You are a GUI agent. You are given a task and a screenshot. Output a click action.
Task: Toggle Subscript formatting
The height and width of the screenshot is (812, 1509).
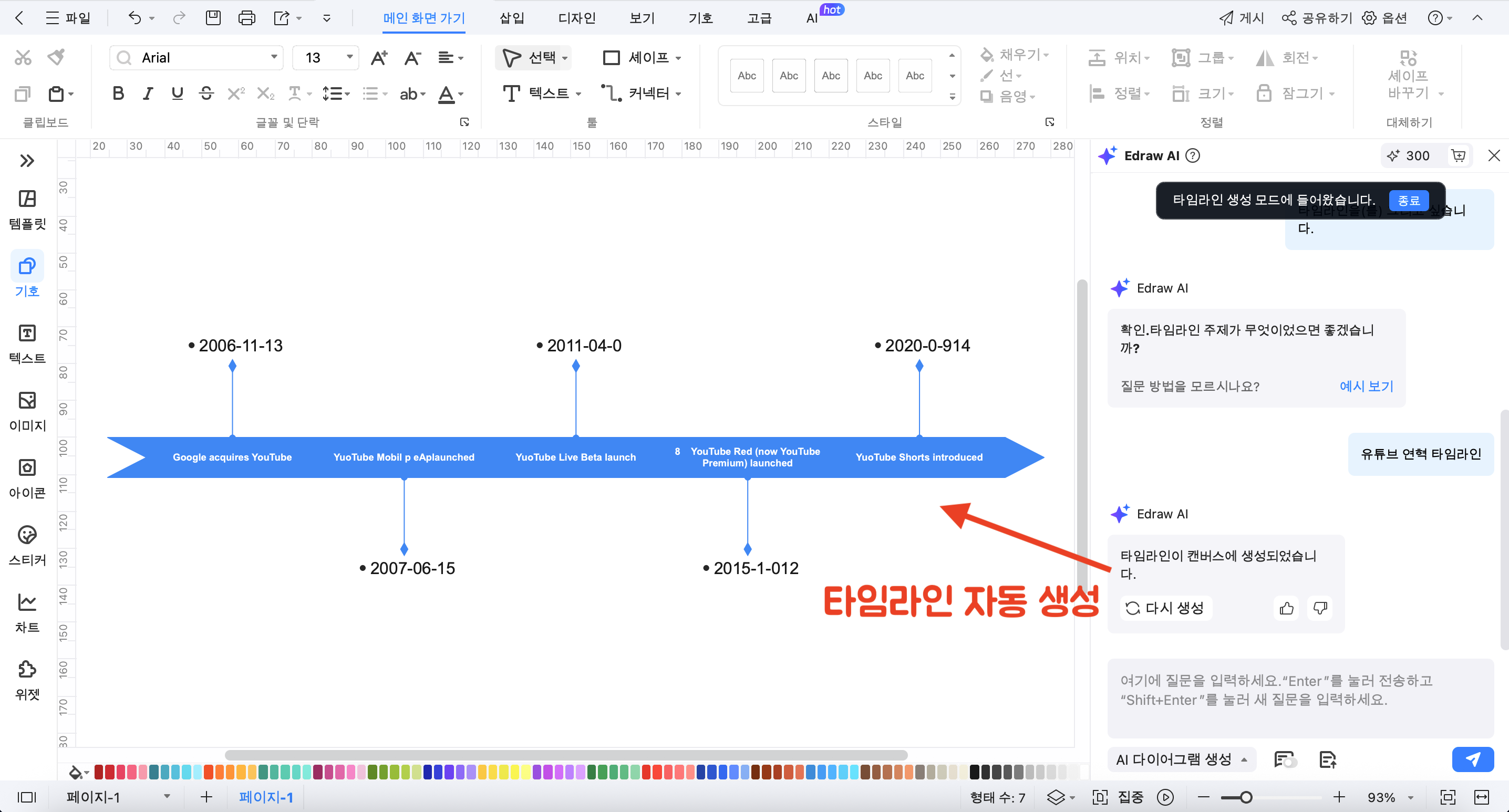pos(265,93)
